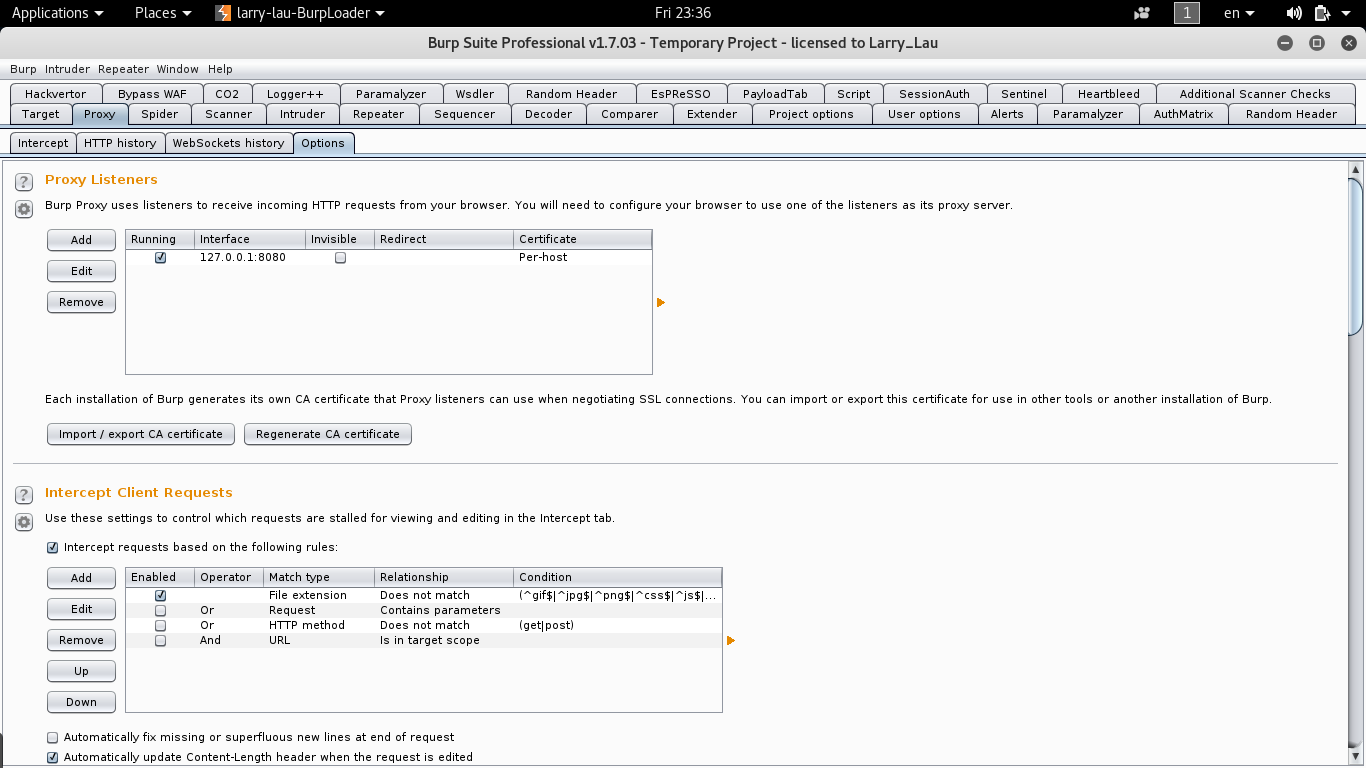Enable the HTTP method rule checkbox
The image size is (1366, 768).
pyautogui.click(x=160, y=625)
